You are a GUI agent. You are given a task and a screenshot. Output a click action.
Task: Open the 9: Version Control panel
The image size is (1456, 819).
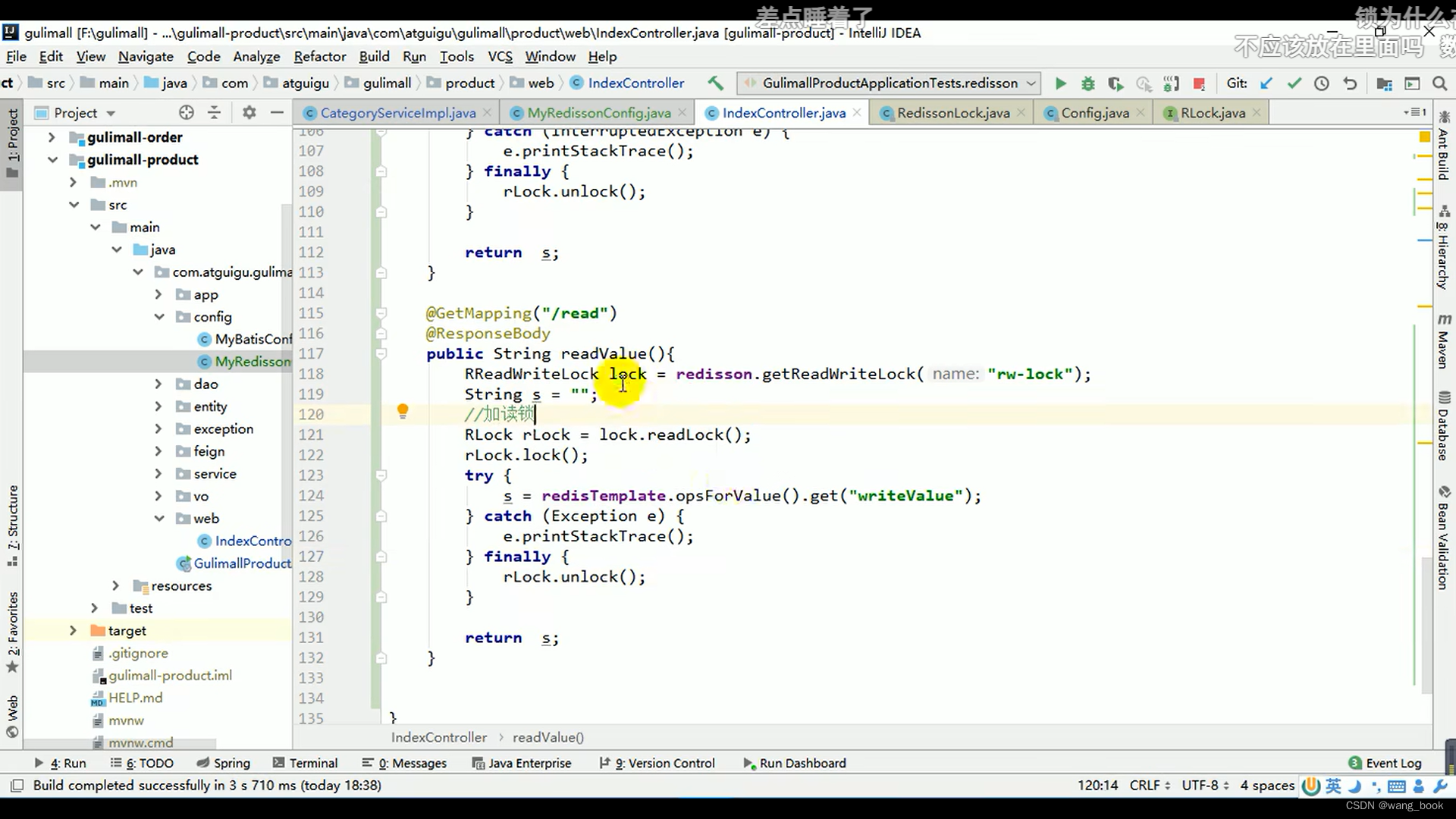657,763
